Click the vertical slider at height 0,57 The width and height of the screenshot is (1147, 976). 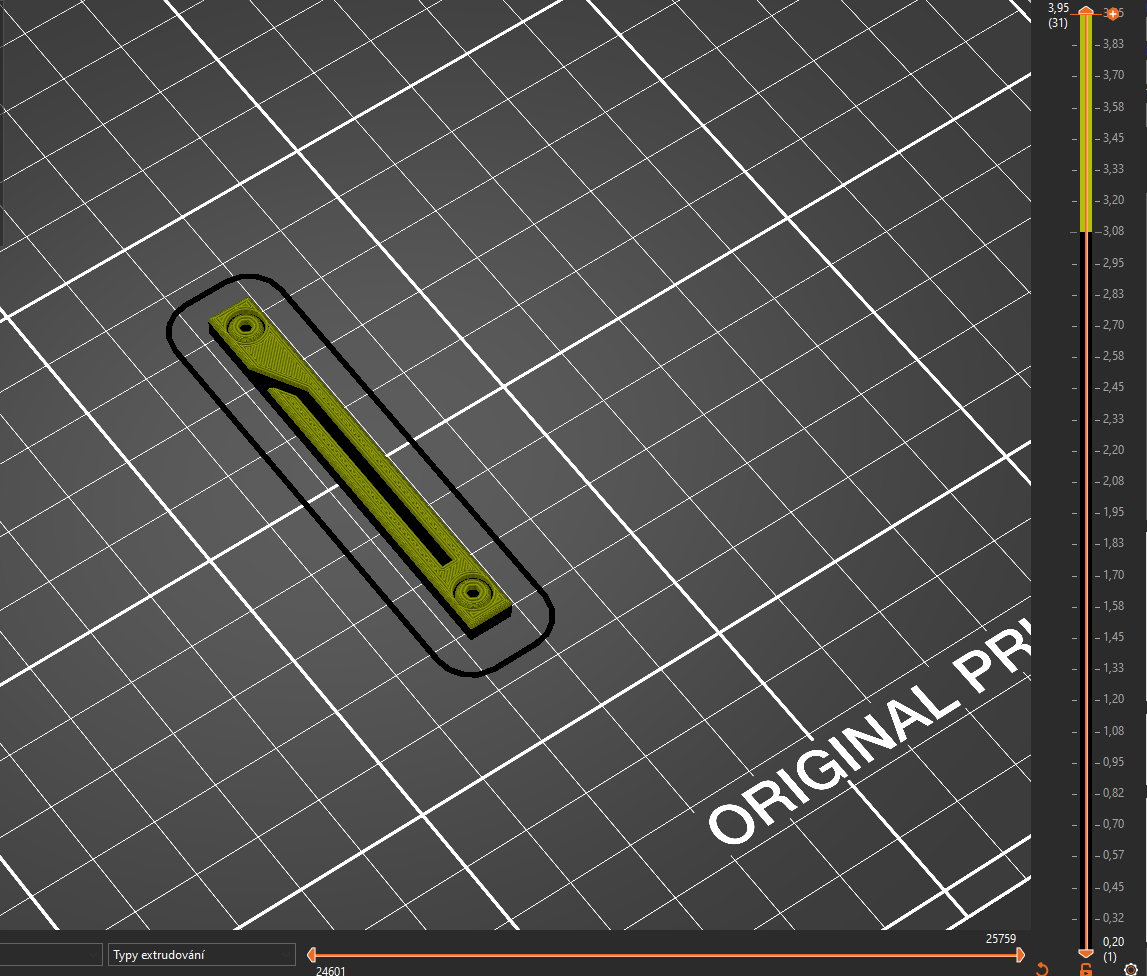1085,855
